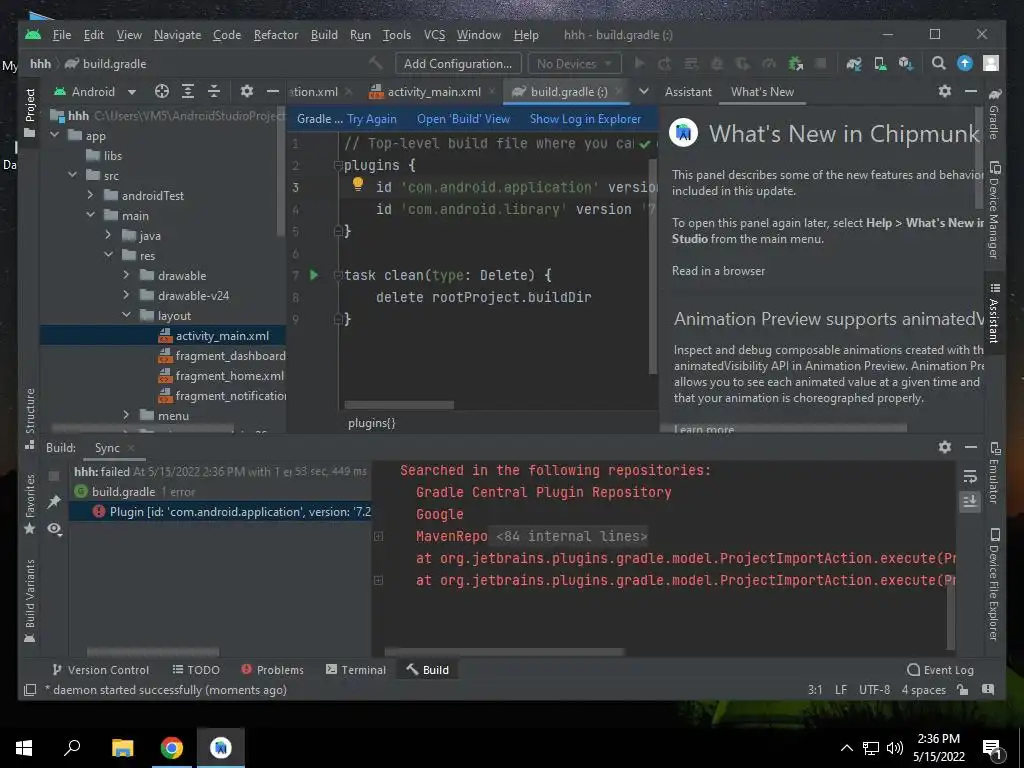Click status bar tool windows square icon

(29, 690)
